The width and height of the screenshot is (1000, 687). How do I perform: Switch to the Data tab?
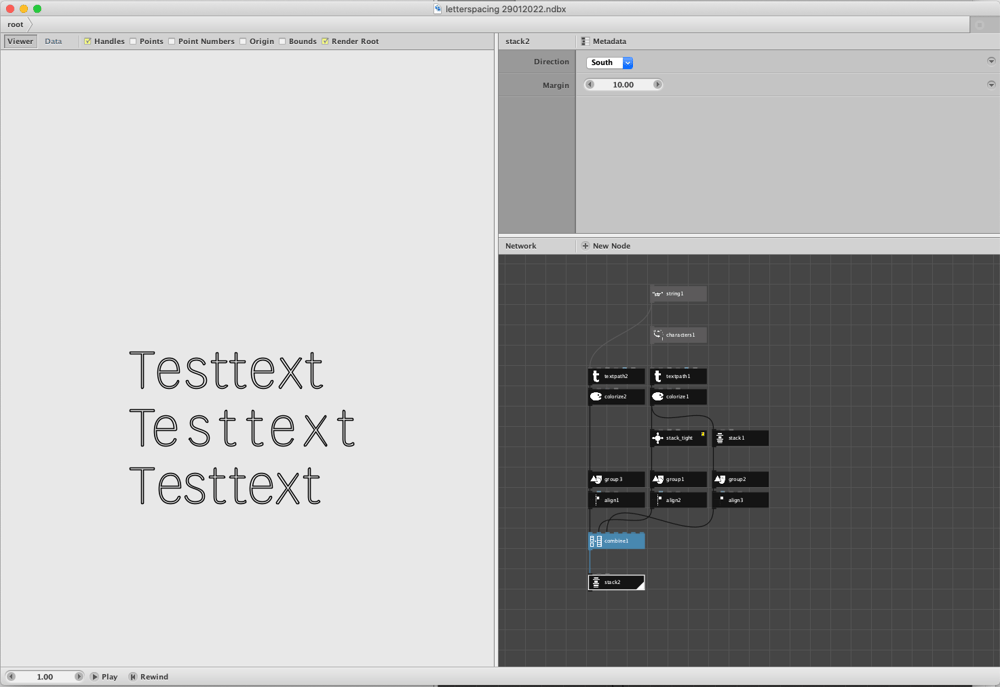point(54,41)
